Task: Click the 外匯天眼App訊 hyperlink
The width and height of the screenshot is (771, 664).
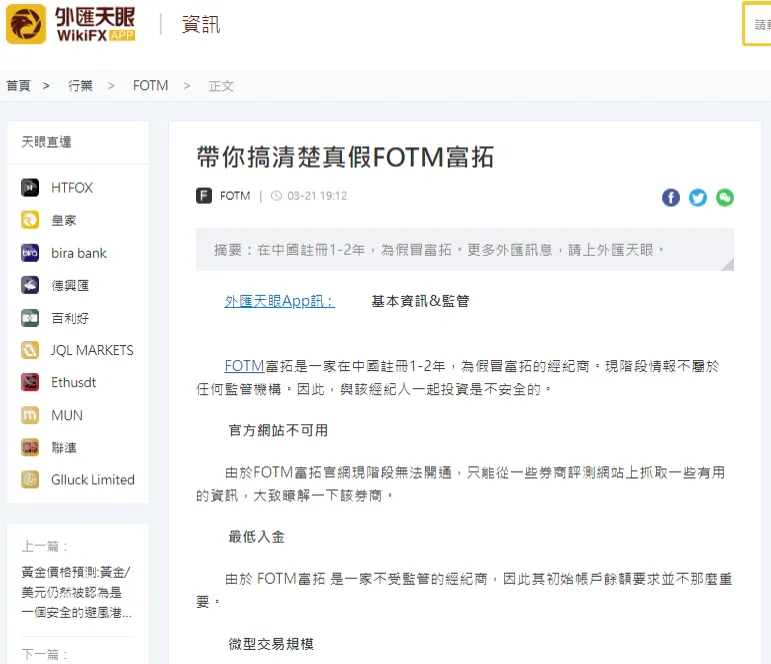Action: point(279,301)
